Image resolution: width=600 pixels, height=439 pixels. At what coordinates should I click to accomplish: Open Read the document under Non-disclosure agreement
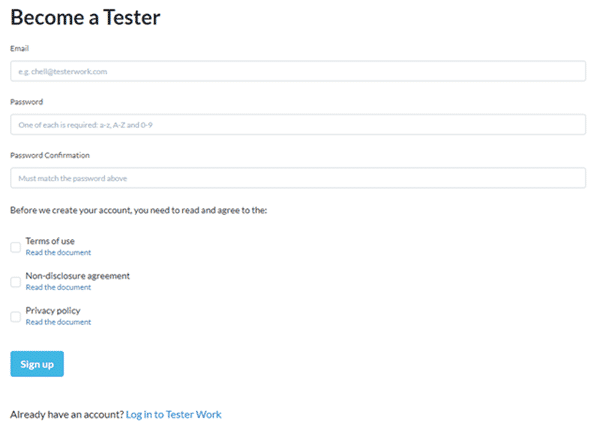58,287
